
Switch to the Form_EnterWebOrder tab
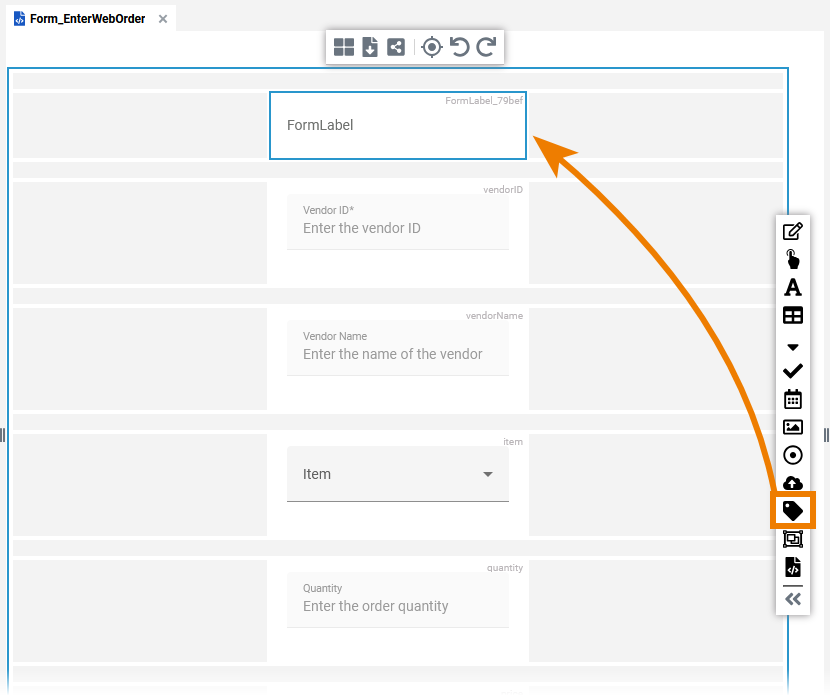(85, 19)
